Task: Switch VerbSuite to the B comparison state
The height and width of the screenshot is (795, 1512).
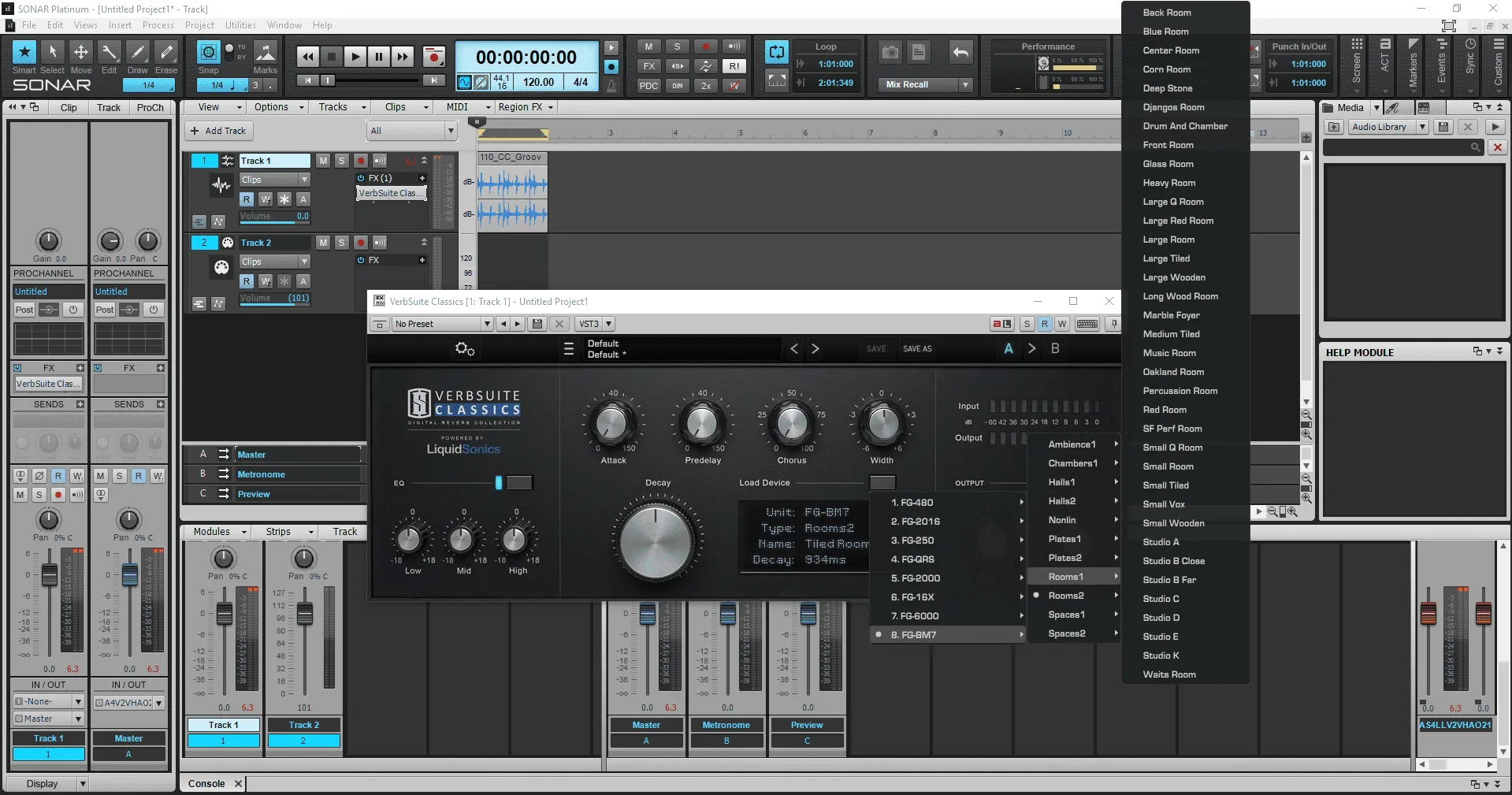Action: [x=1055, y=348]
